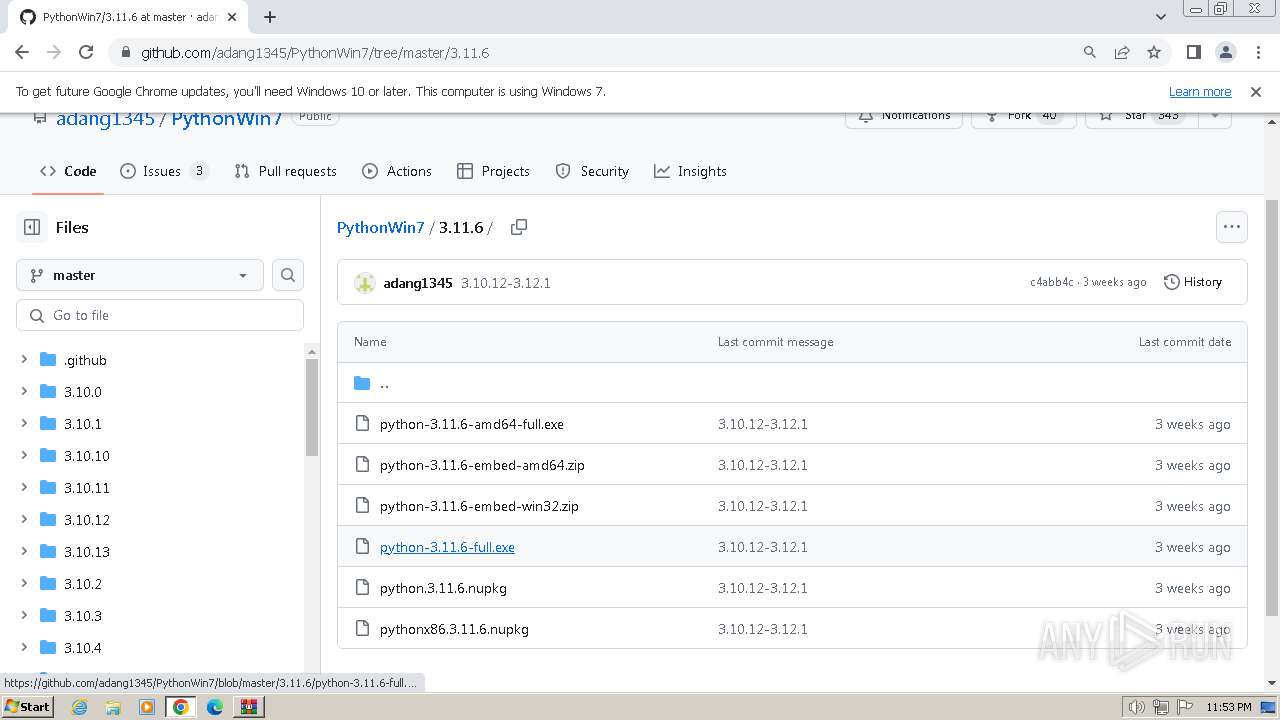Click the Learn more link

(1200, 91)
